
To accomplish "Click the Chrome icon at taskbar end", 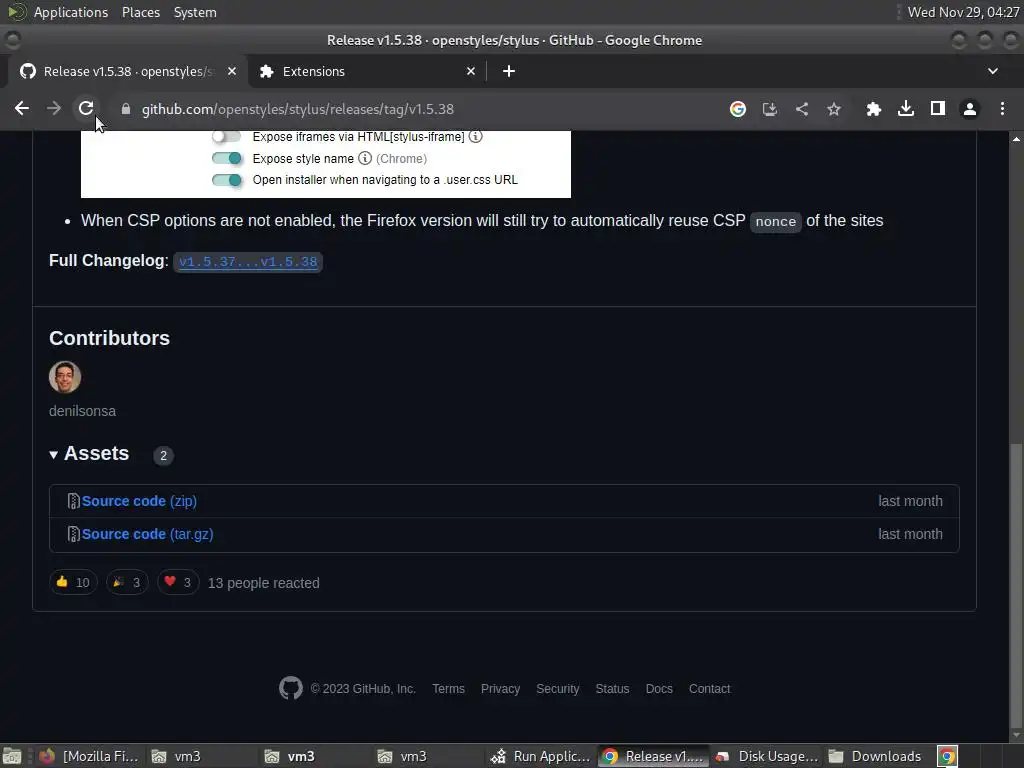I will coord(948,756).
